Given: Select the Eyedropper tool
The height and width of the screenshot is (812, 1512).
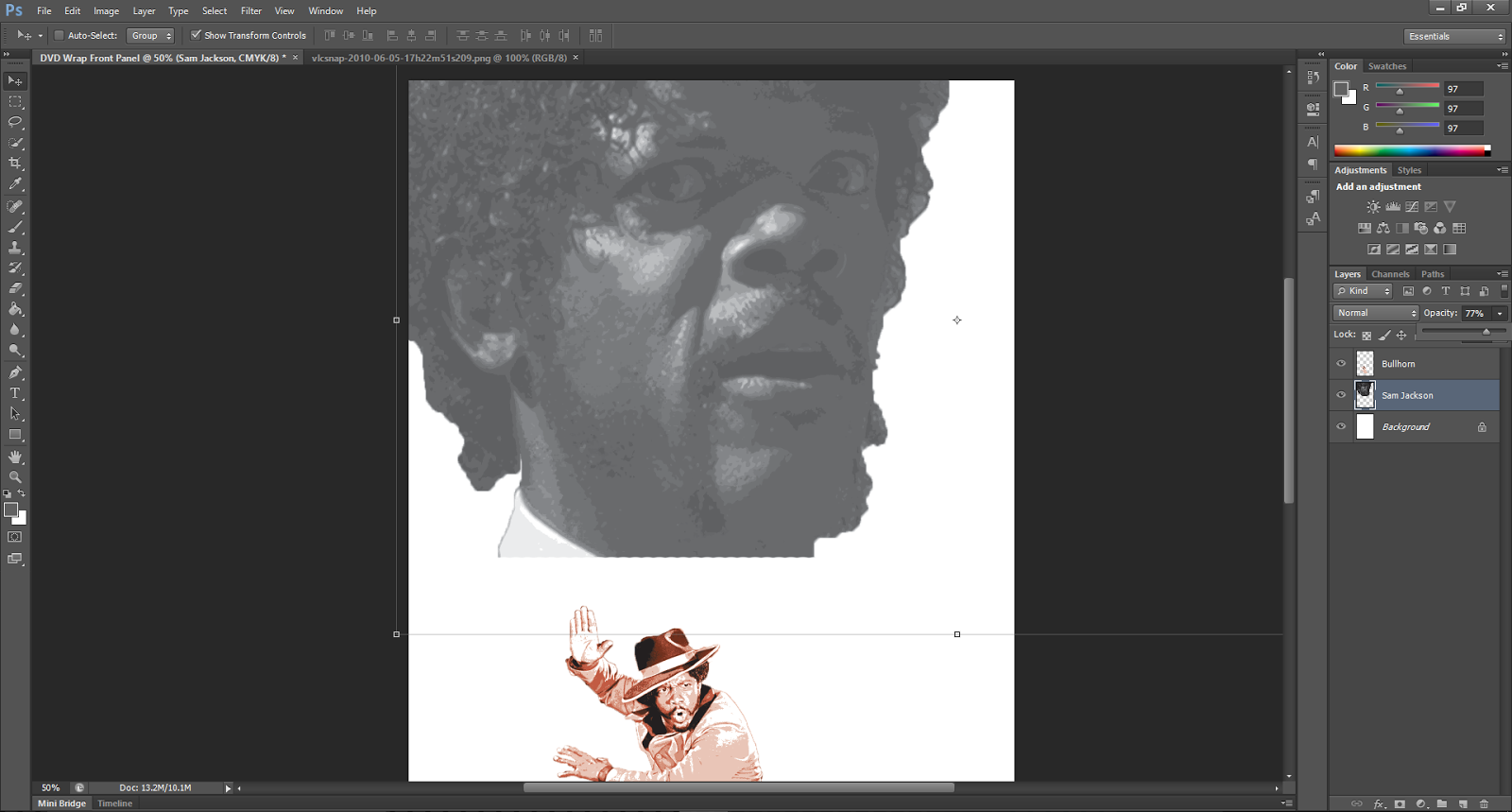Looking at the screenshot, I should click(x=15, y=184).
